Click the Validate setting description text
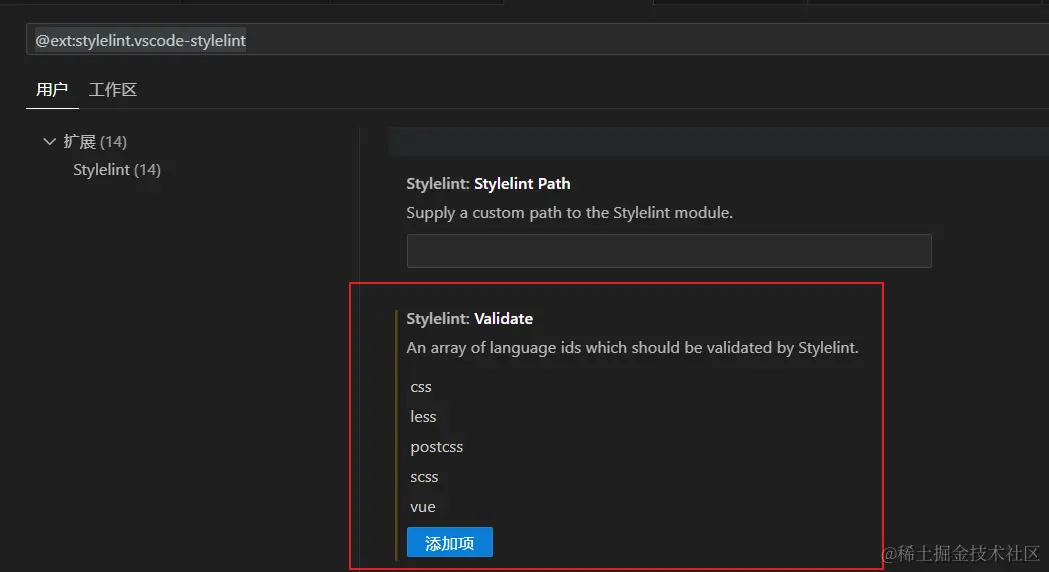Screen dimensions: 1049x572 pos(632,348)
